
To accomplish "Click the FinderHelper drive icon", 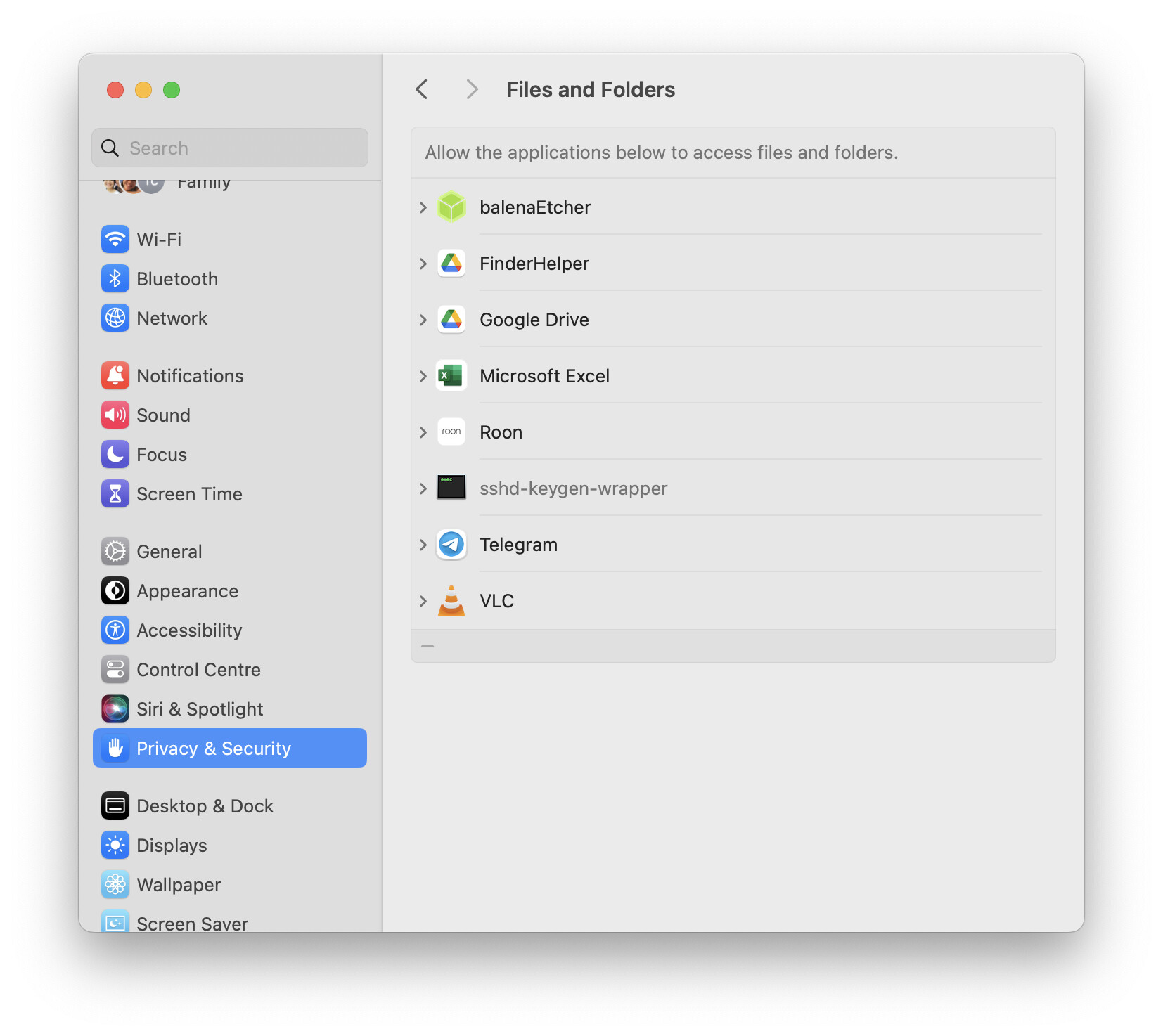I will (x=451, y=263).
